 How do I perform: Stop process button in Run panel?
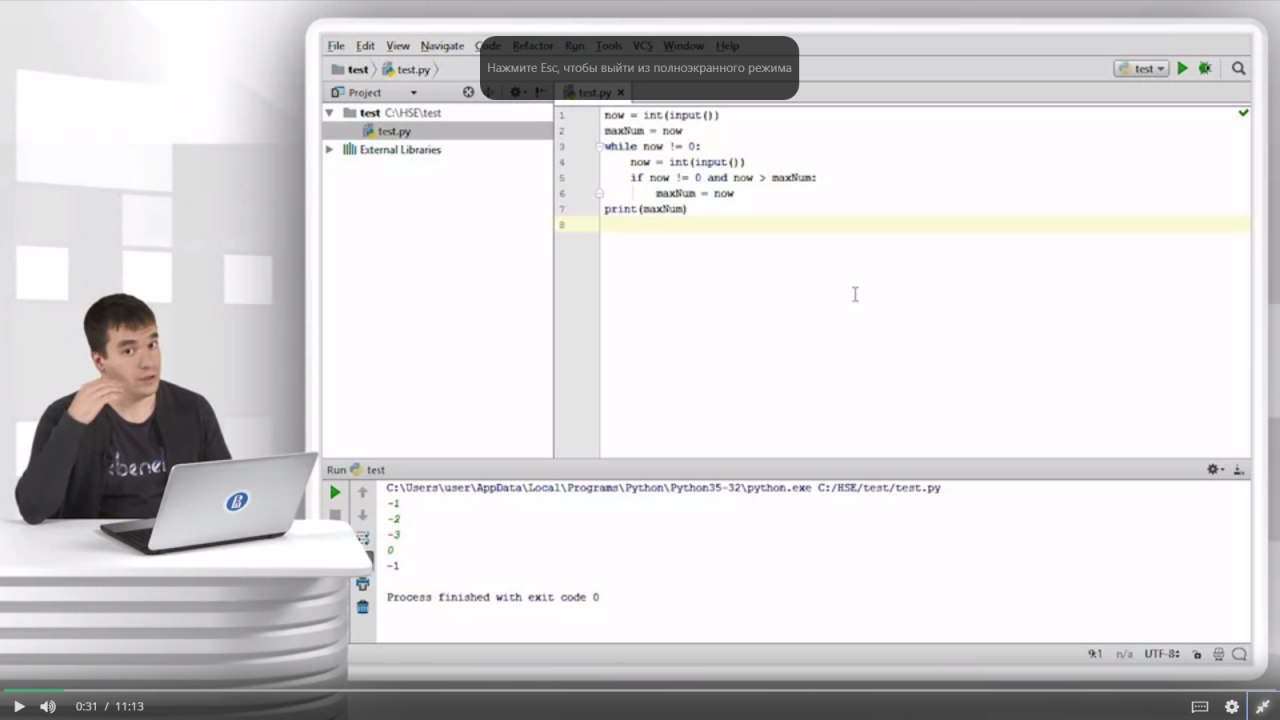pos(335,515)
